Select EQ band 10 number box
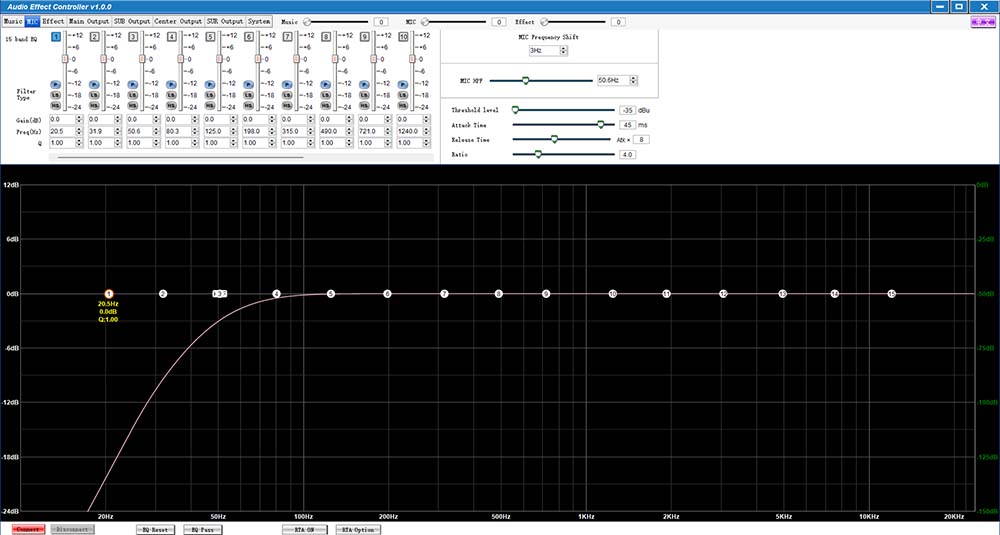The width and height of the screenshot is (1000, 535). (403, 37)
